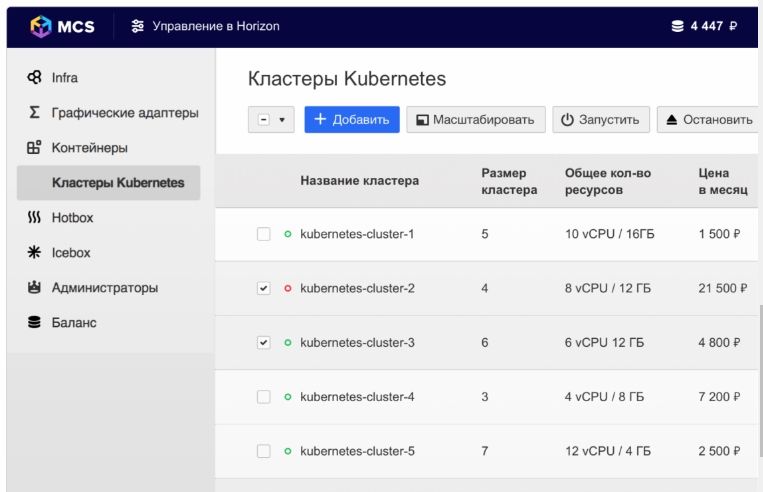This screenshot has width=763, height=492.
Task: Click the Название кластера column header
Action: click(x=359, y=181)
